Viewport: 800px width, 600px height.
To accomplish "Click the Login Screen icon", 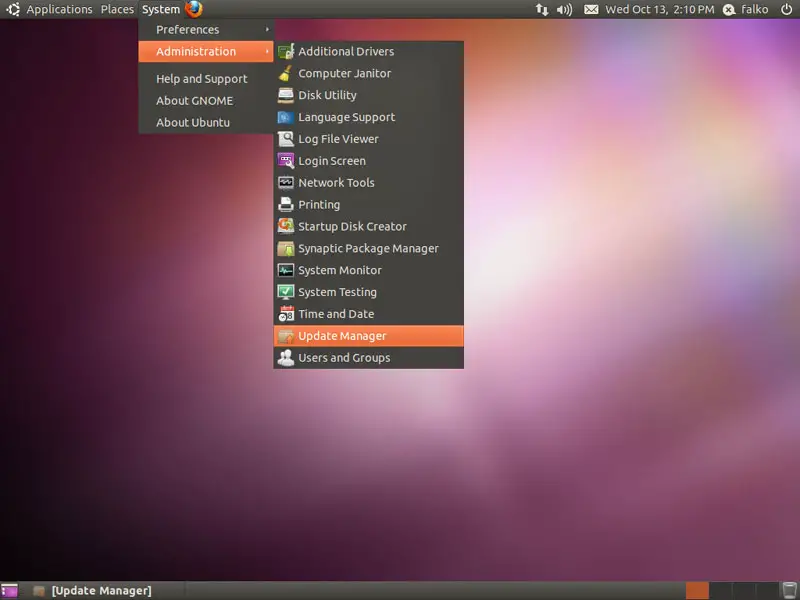I will point(286,161).
